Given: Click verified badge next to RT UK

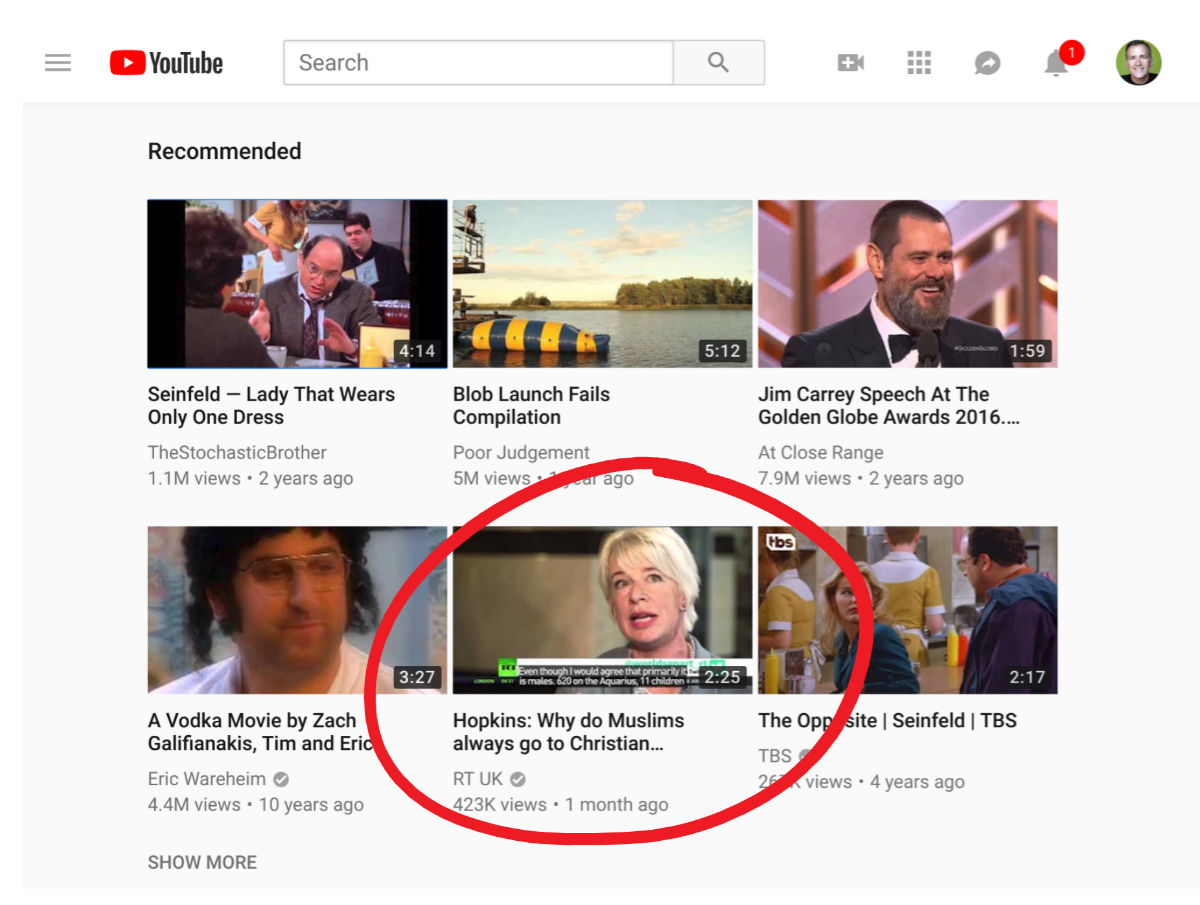Looking at the screenshot, I should pos(518,779).
